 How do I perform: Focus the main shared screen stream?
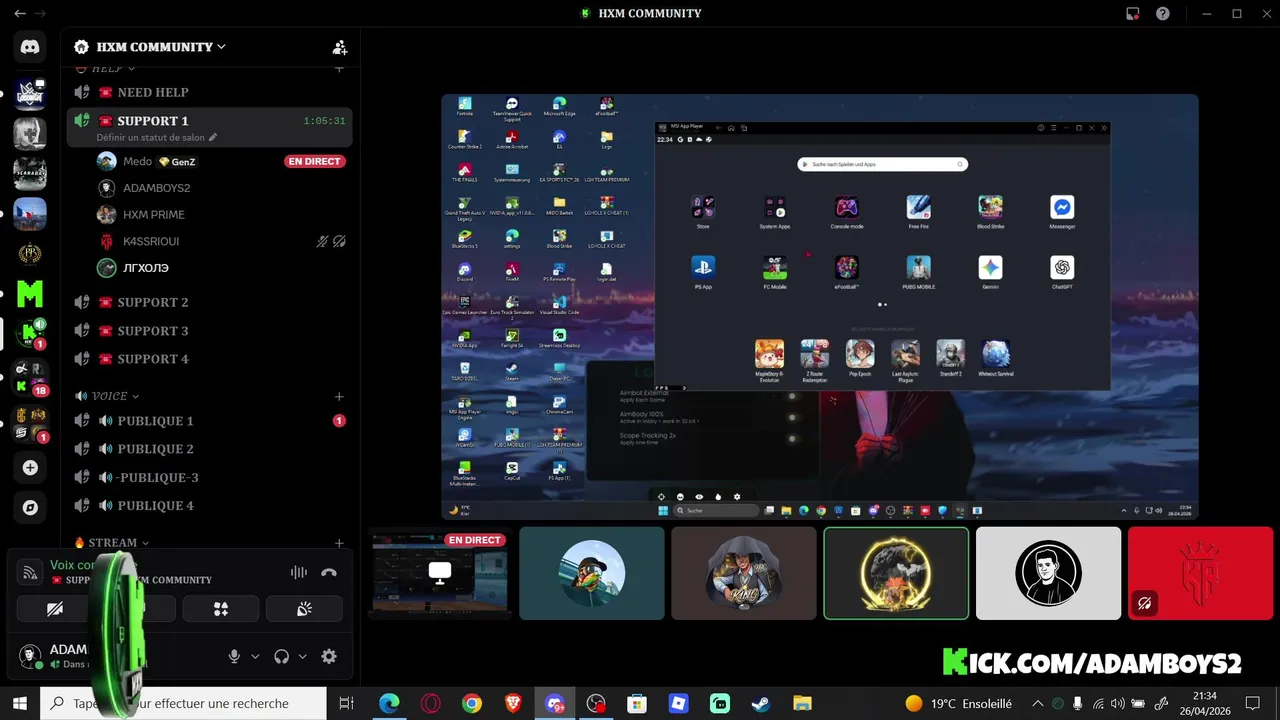pos(820,307)
